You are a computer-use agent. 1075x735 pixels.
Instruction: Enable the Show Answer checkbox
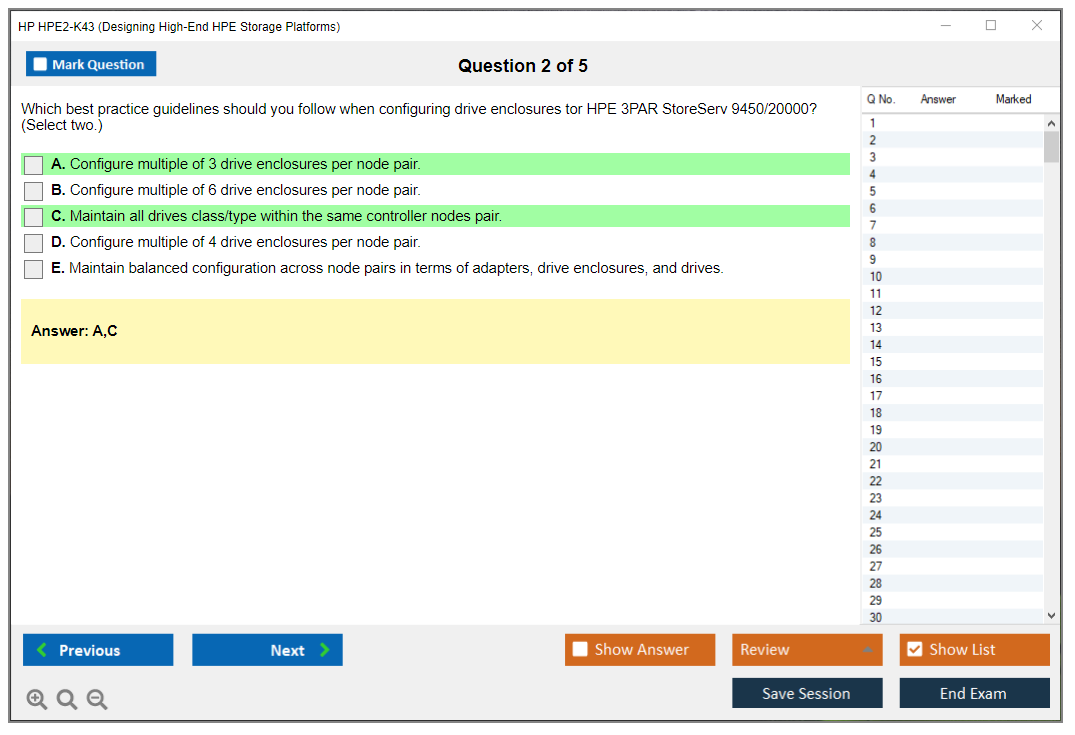[x=580, y=649]
